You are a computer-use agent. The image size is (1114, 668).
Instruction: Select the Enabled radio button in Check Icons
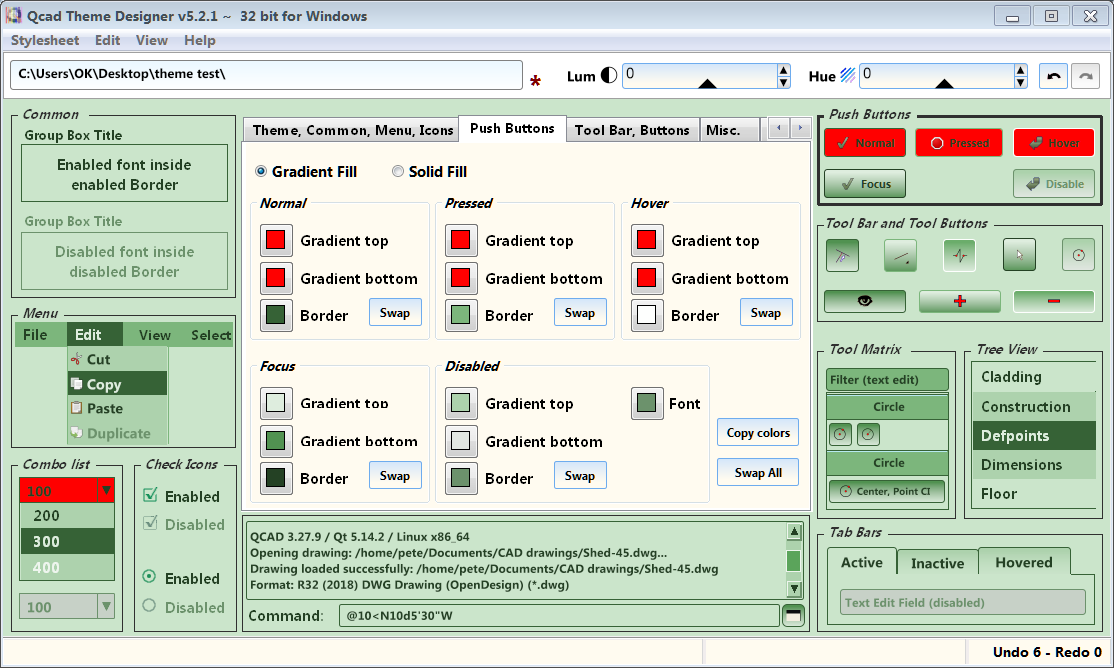tap(150, 577)
